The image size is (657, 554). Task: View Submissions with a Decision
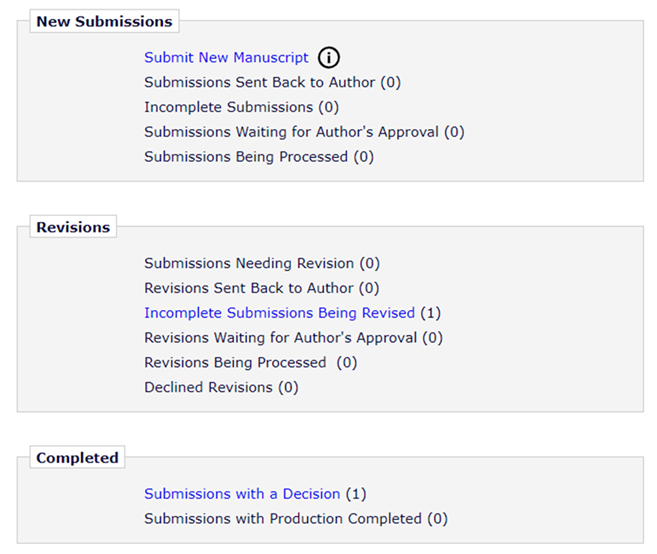[242, 494]
